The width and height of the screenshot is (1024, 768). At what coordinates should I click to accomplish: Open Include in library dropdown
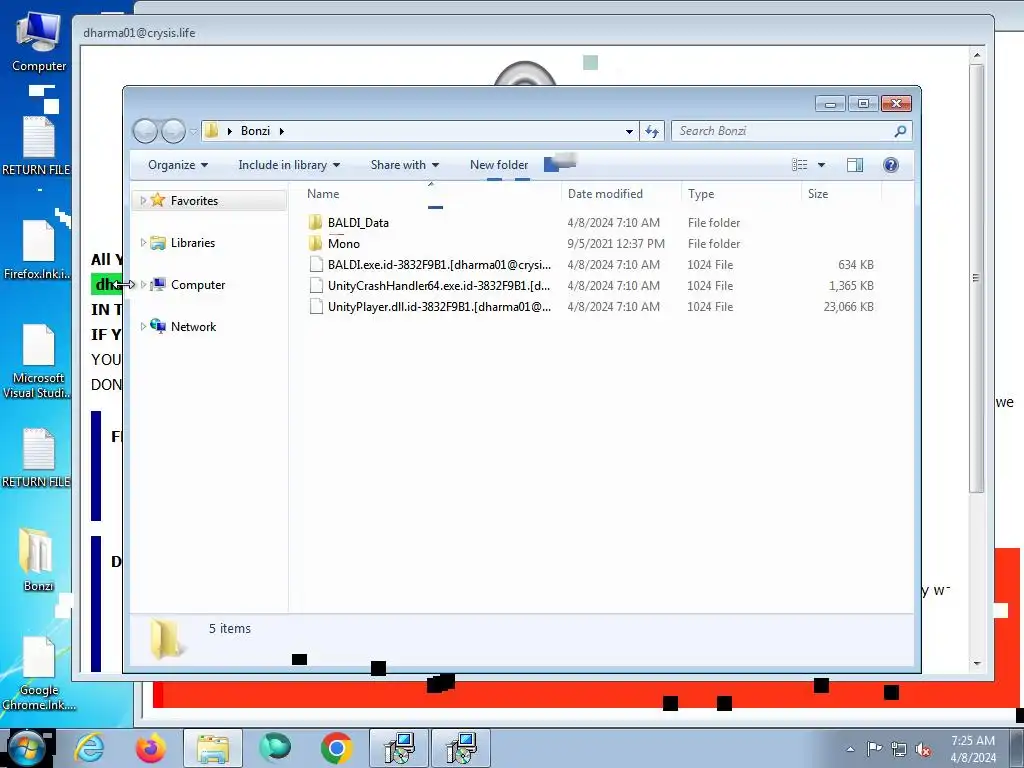point(289,165)
